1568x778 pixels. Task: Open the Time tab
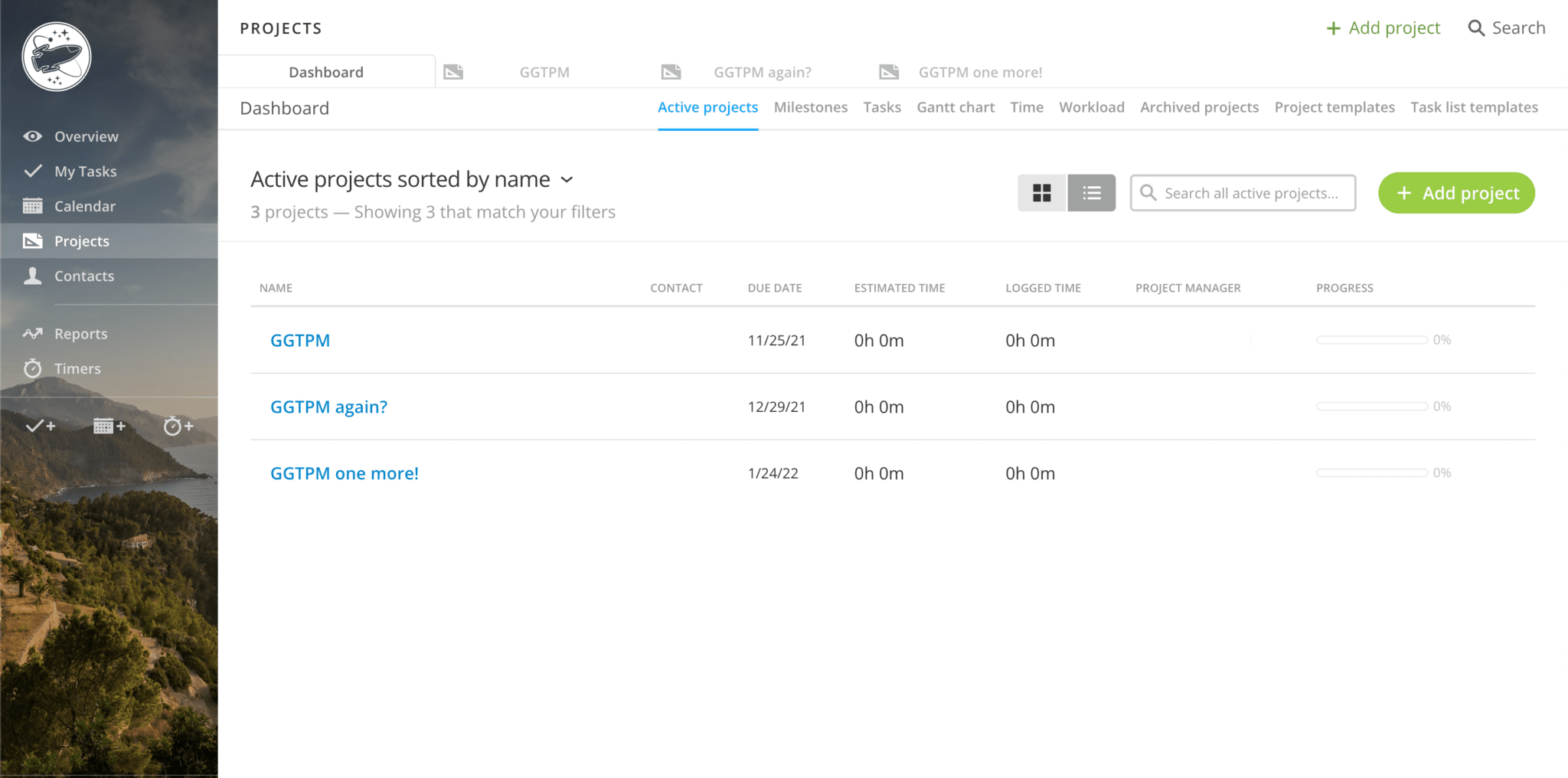coord(1027,107)
